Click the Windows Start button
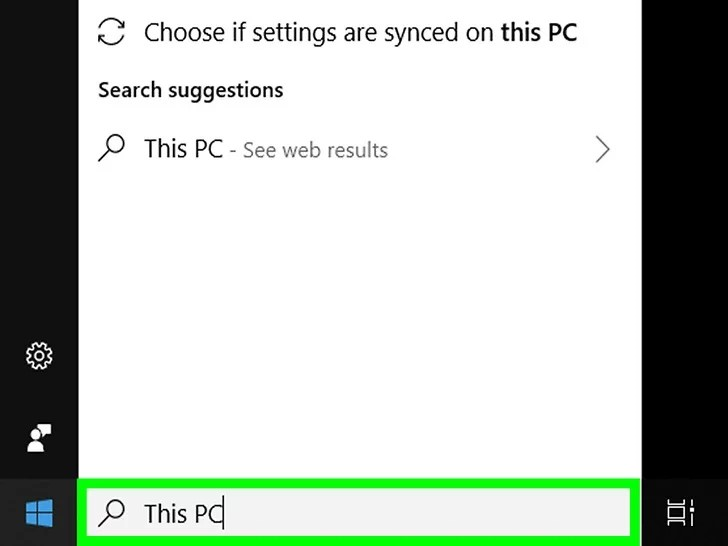The height and width of the screenshot is (546, 728). pos(39,514)
